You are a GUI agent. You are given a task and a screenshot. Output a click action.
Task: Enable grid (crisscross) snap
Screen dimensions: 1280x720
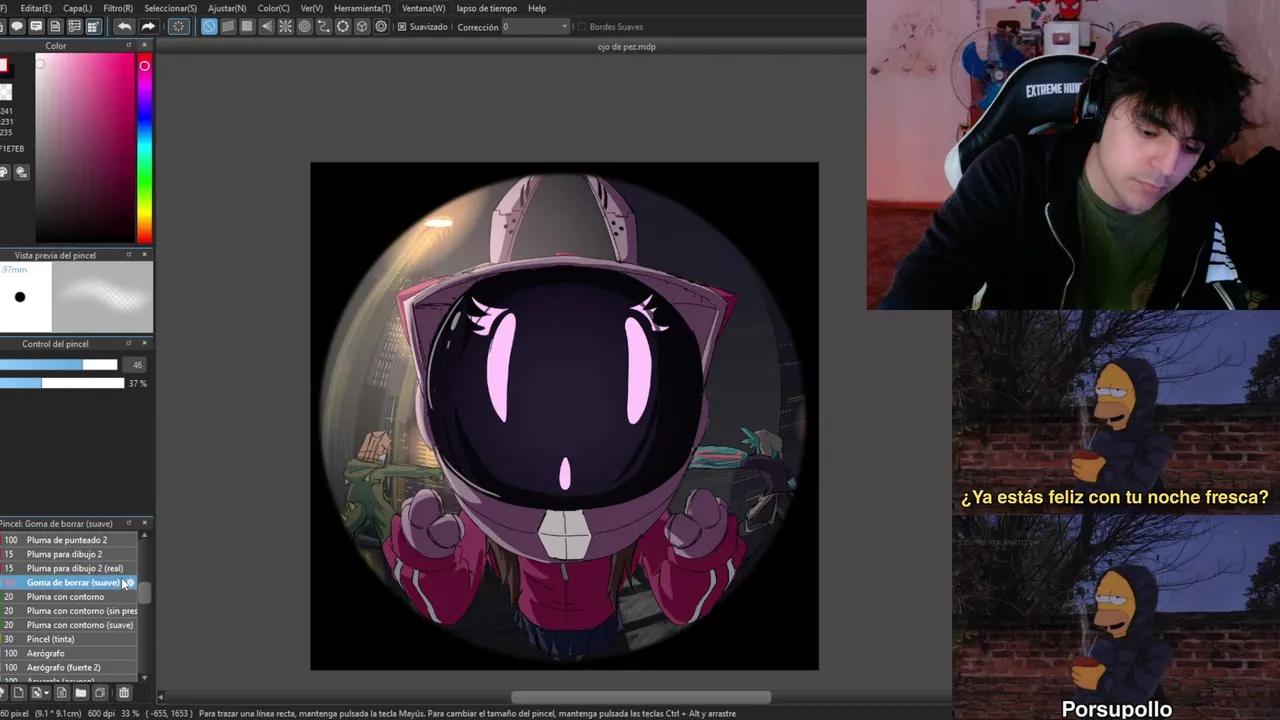coord(247,27)
